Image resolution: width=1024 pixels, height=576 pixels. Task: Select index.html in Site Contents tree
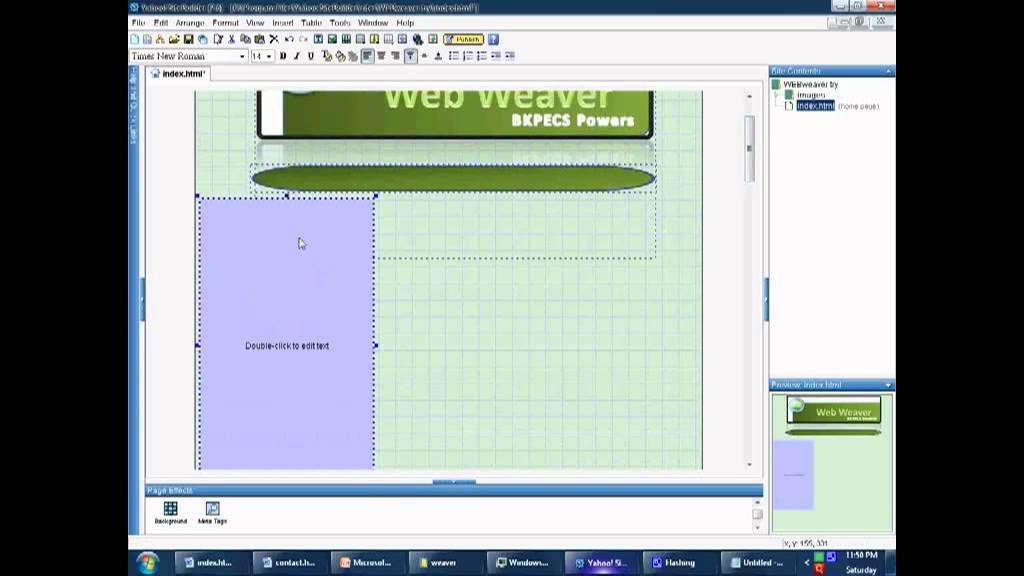click(x=815, y=106)
